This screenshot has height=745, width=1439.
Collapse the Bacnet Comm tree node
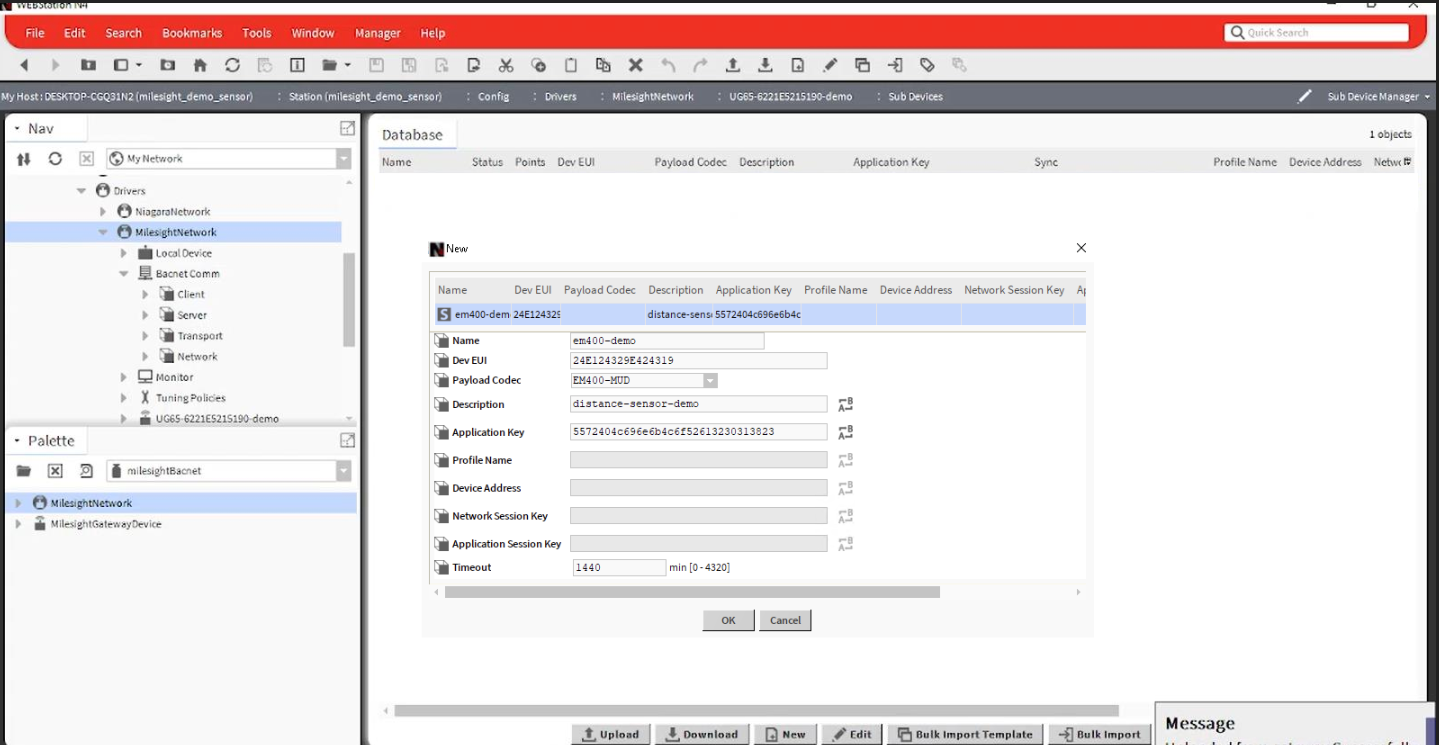click(x=124, y=273)
